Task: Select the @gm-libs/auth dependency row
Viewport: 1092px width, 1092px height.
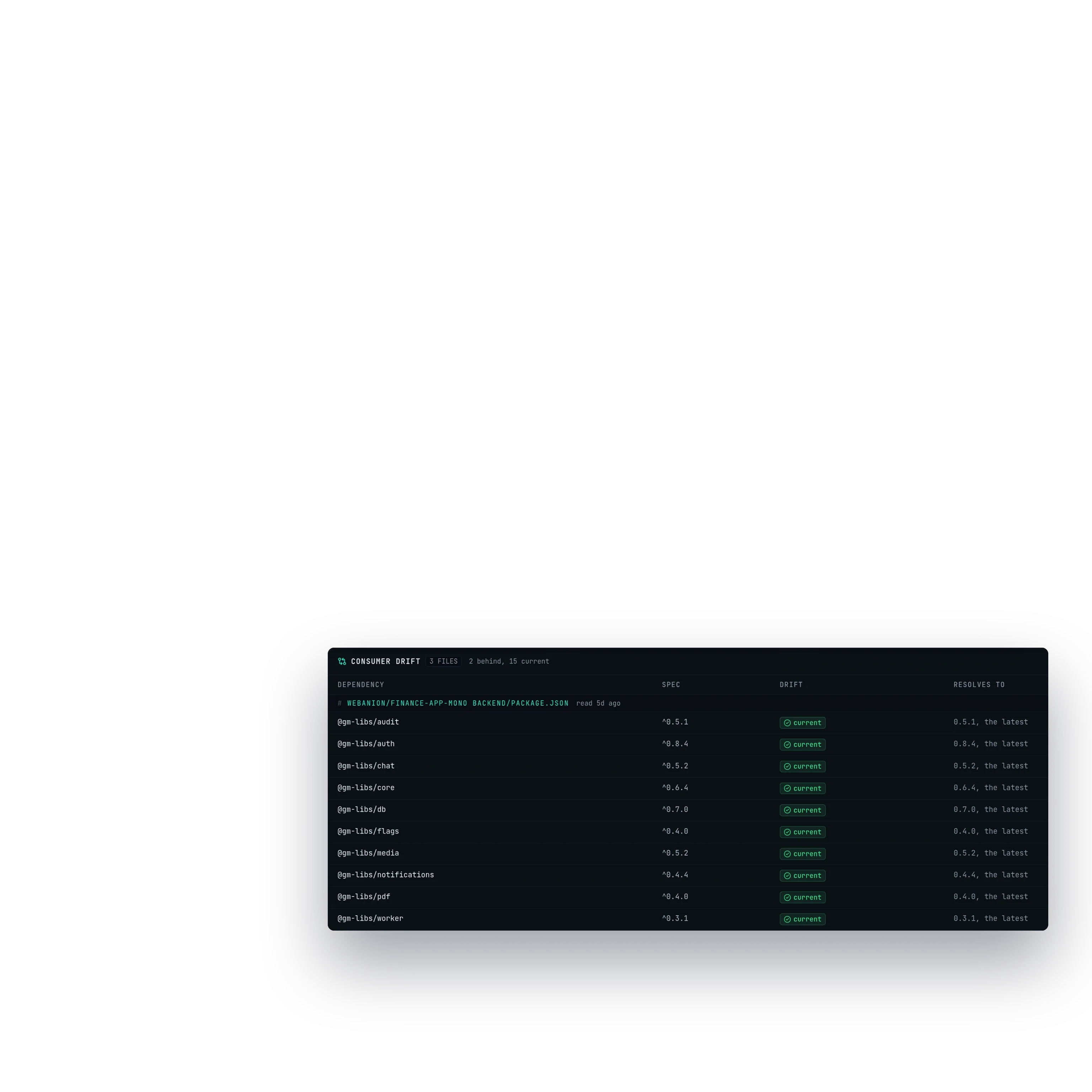Action: [688, 744]
